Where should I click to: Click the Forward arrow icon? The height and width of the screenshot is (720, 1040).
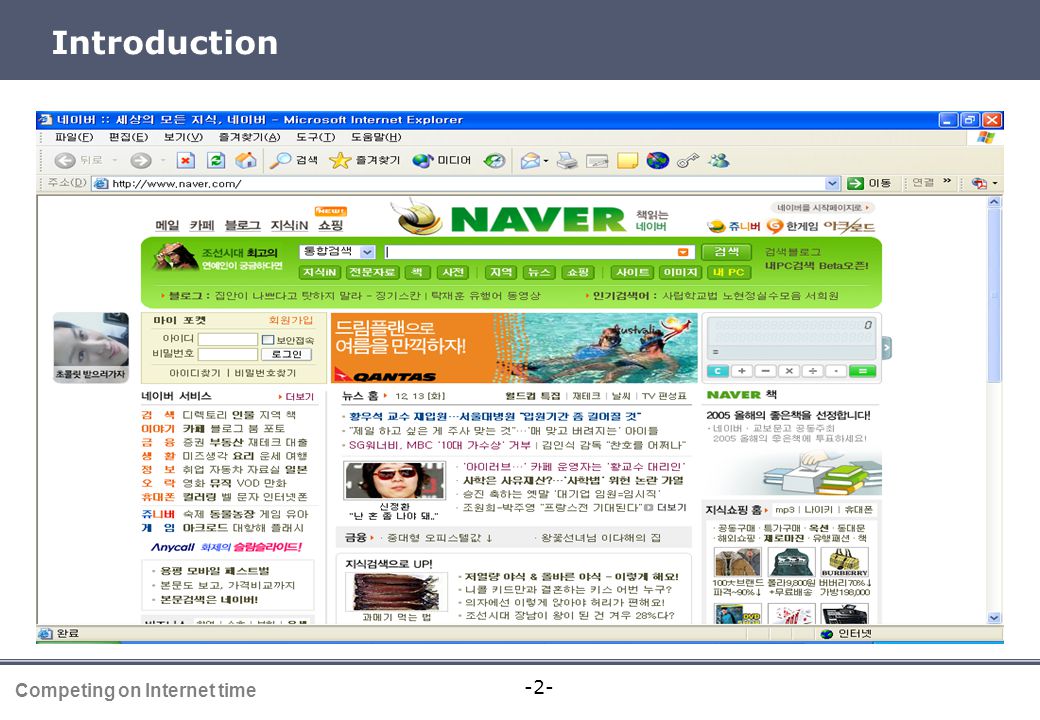tap(140, 160)
